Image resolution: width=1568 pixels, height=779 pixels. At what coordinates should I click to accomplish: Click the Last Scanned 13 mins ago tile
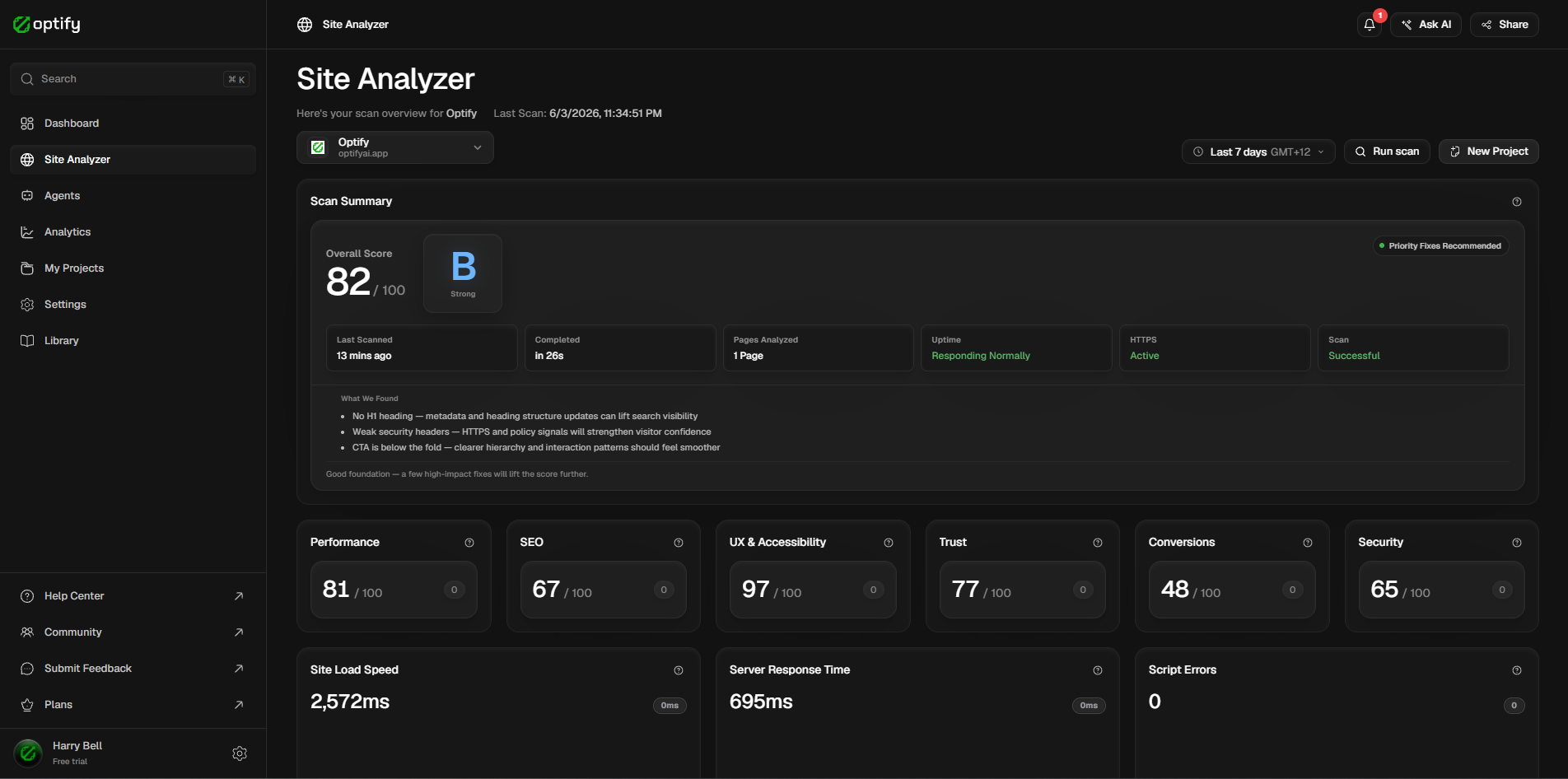422,348
